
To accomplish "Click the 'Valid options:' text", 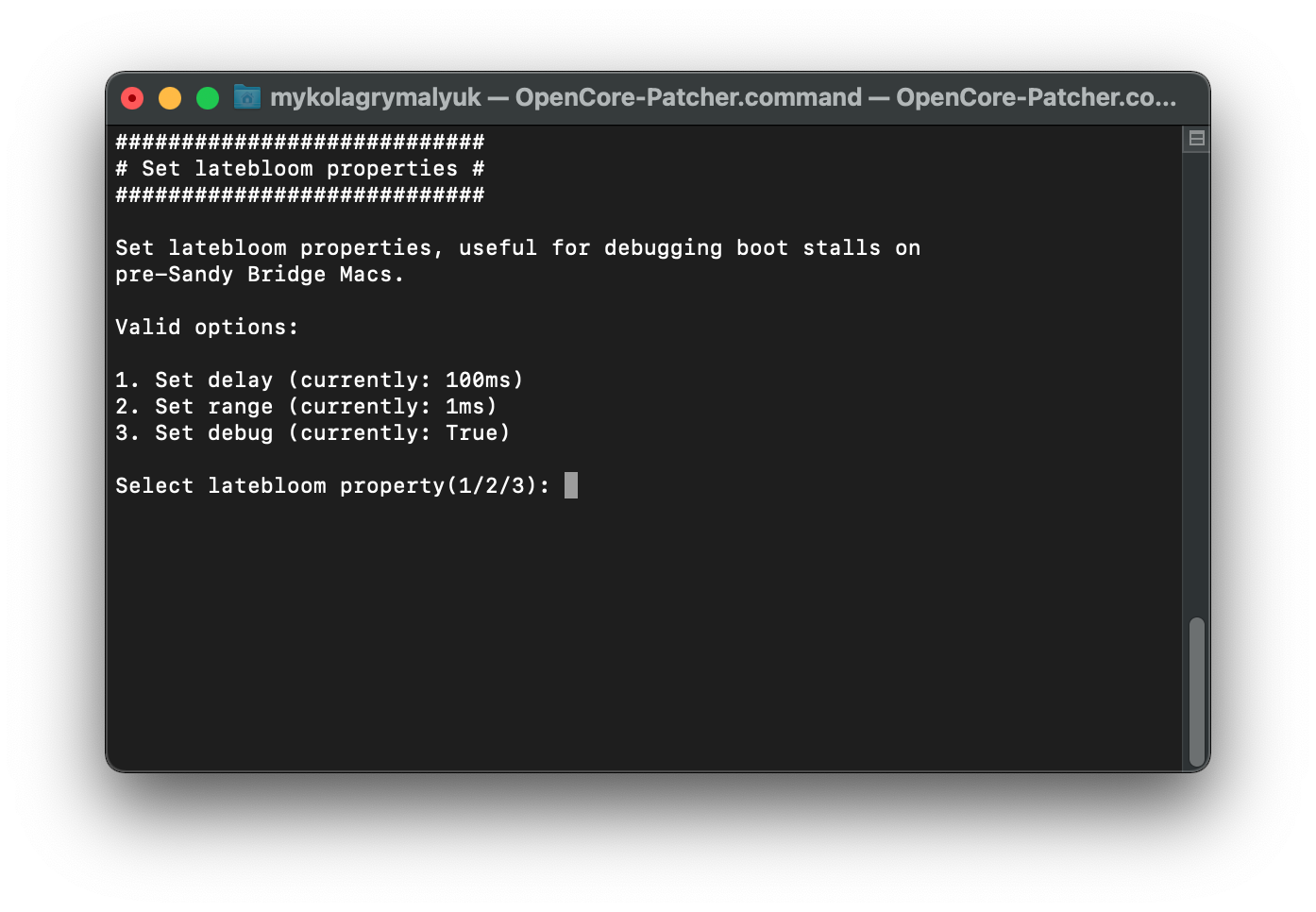I will (x=207, y=328).
